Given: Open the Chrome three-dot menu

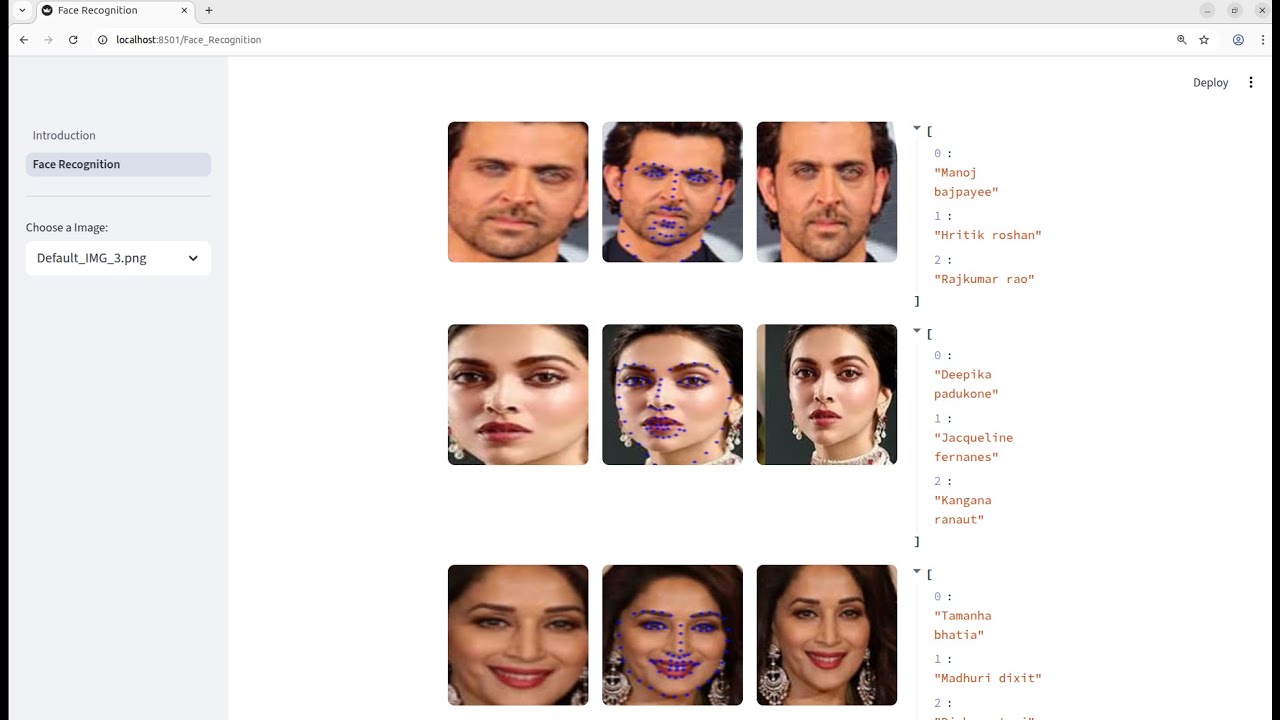Looking at the screenshot, I should 1264,40.
